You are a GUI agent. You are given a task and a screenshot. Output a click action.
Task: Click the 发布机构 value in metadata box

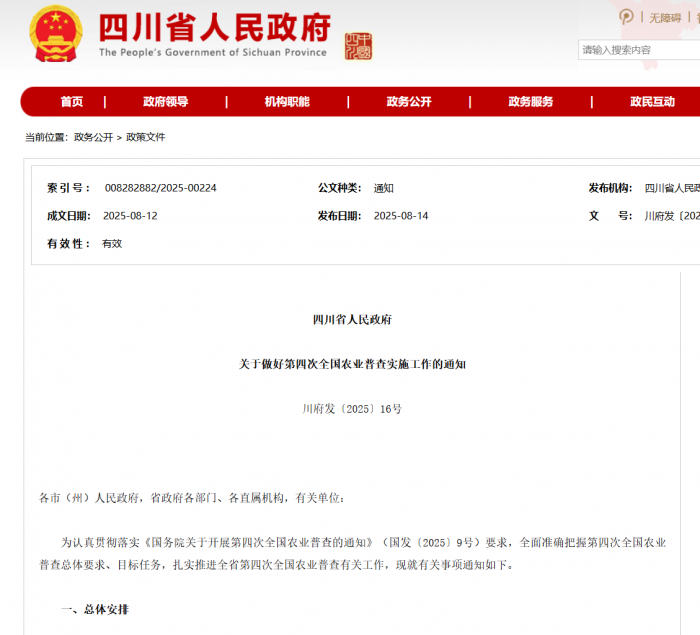(672, 188)
